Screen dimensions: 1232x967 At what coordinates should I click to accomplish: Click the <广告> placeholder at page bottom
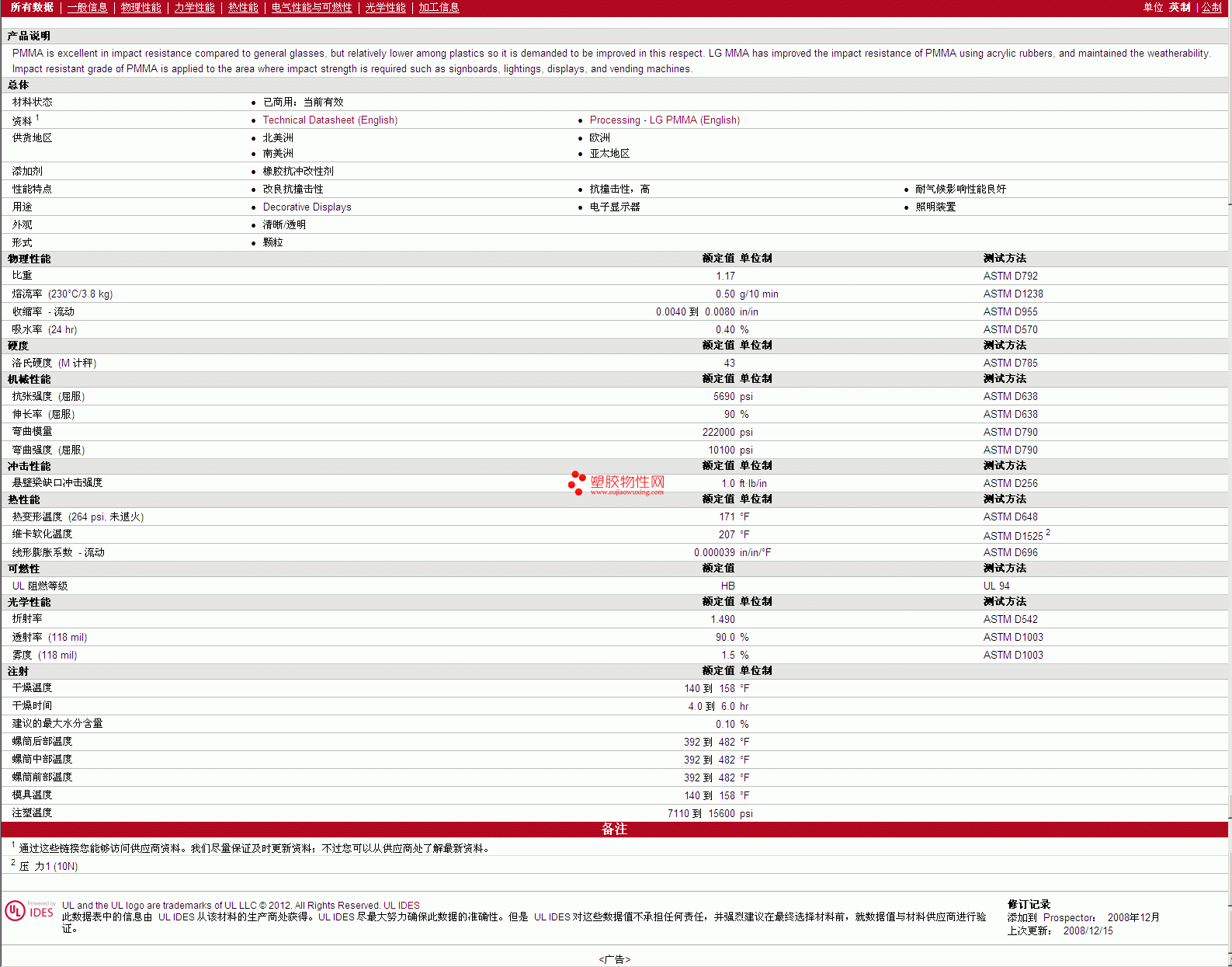(615, 960)
